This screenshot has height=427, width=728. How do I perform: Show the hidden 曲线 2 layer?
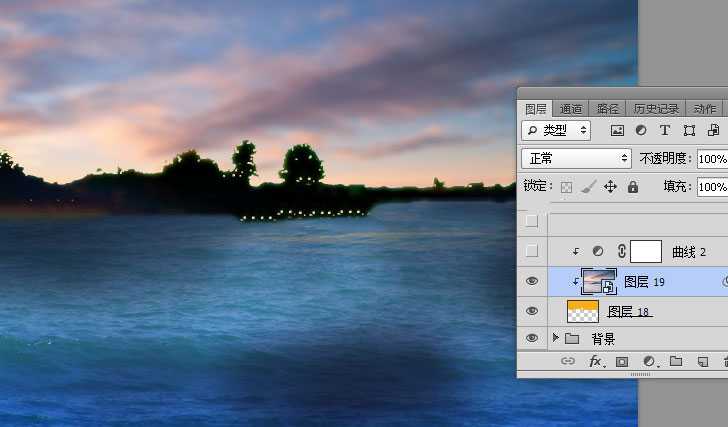tap(532, 251)
